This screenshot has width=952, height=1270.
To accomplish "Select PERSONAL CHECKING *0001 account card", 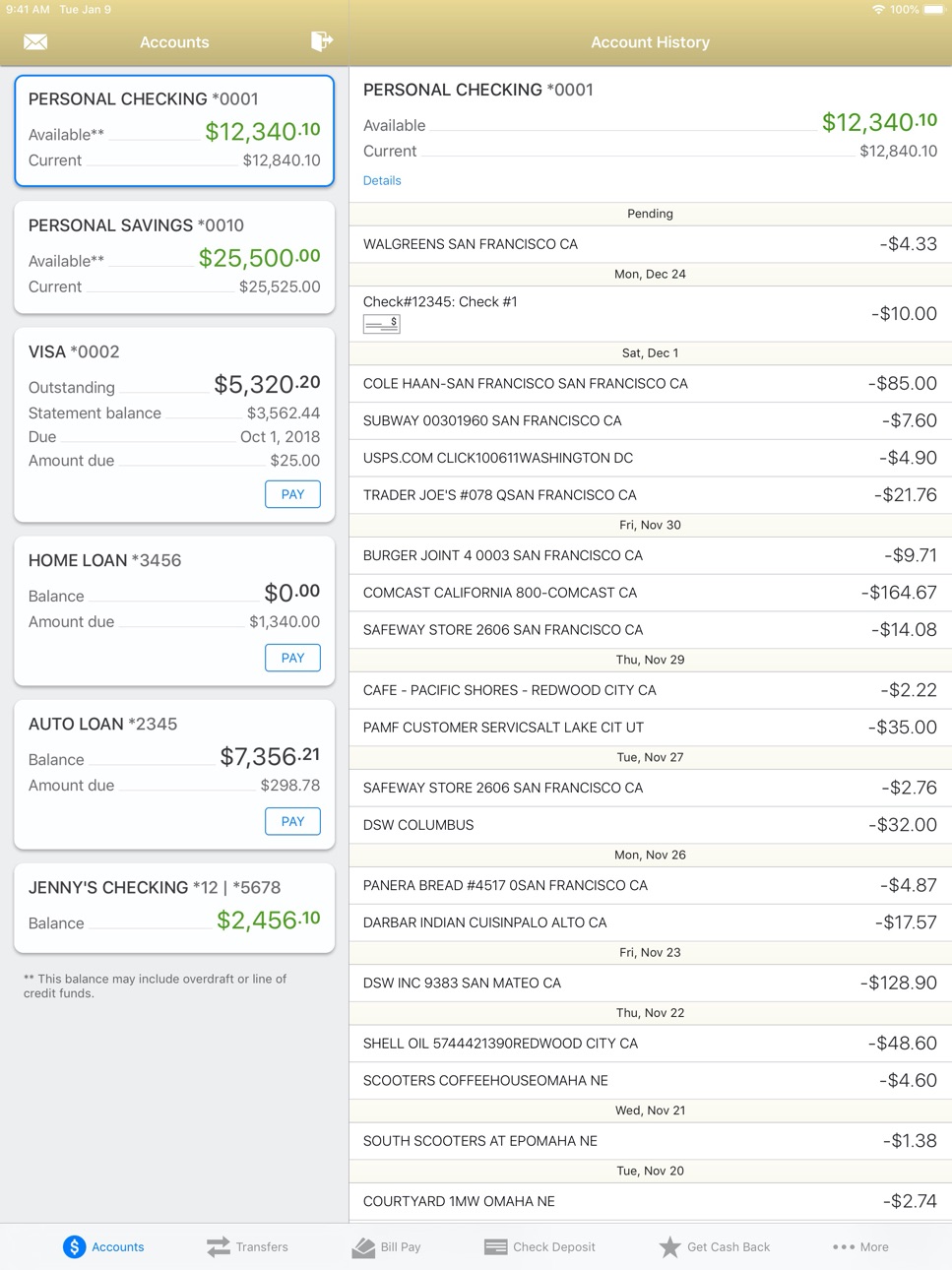I will (174, 131).
